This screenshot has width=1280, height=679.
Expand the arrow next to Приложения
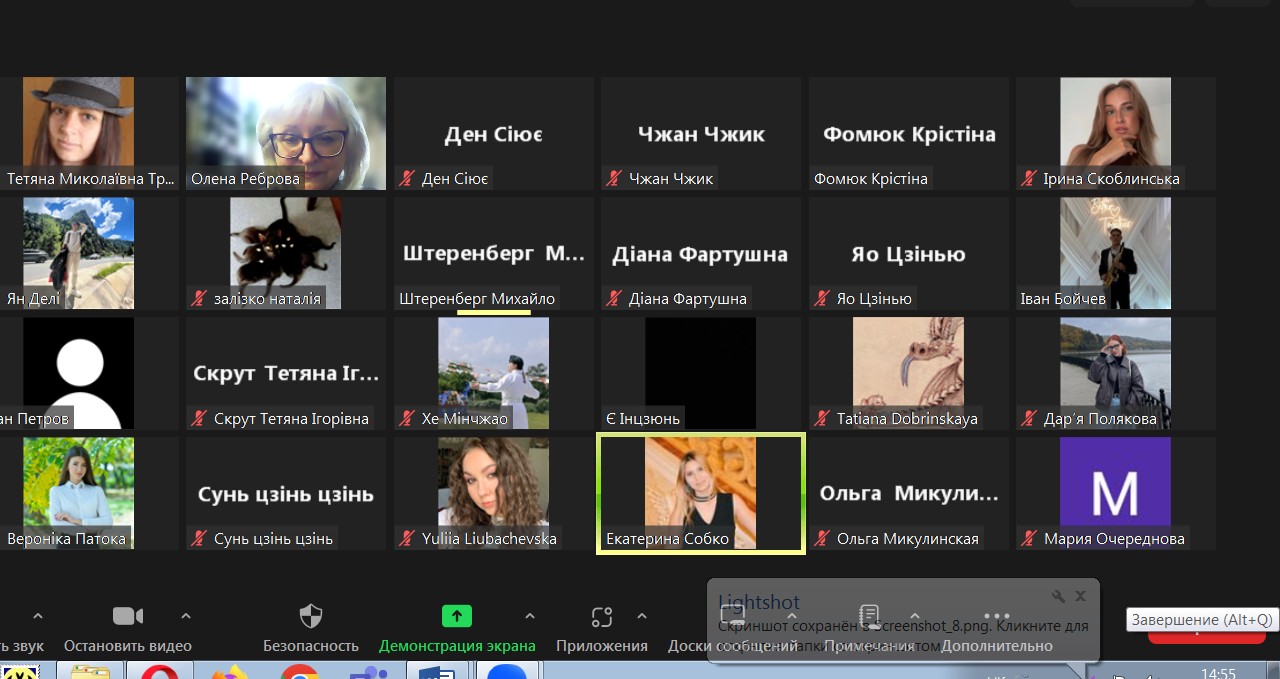[x=642, y=616]
